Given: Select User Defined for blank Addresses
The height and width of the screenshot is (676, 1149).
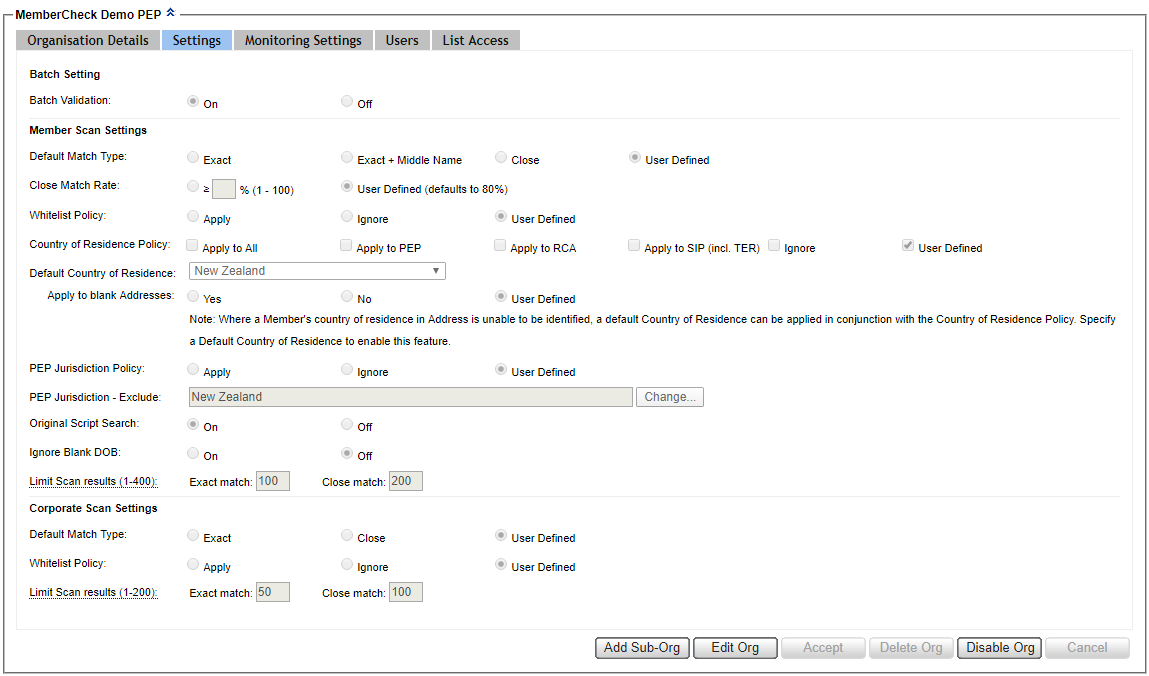Looking at the screenshot, I should tap(500, 296).
